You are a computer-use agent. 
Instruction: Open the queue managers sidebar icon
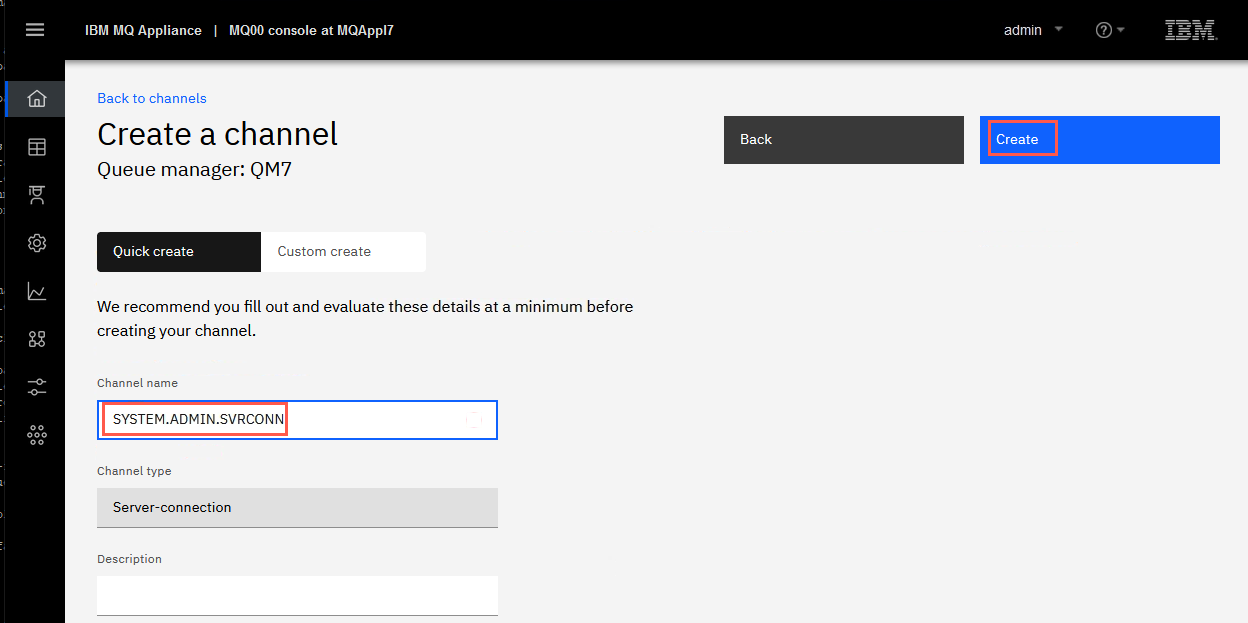point(37,195)
